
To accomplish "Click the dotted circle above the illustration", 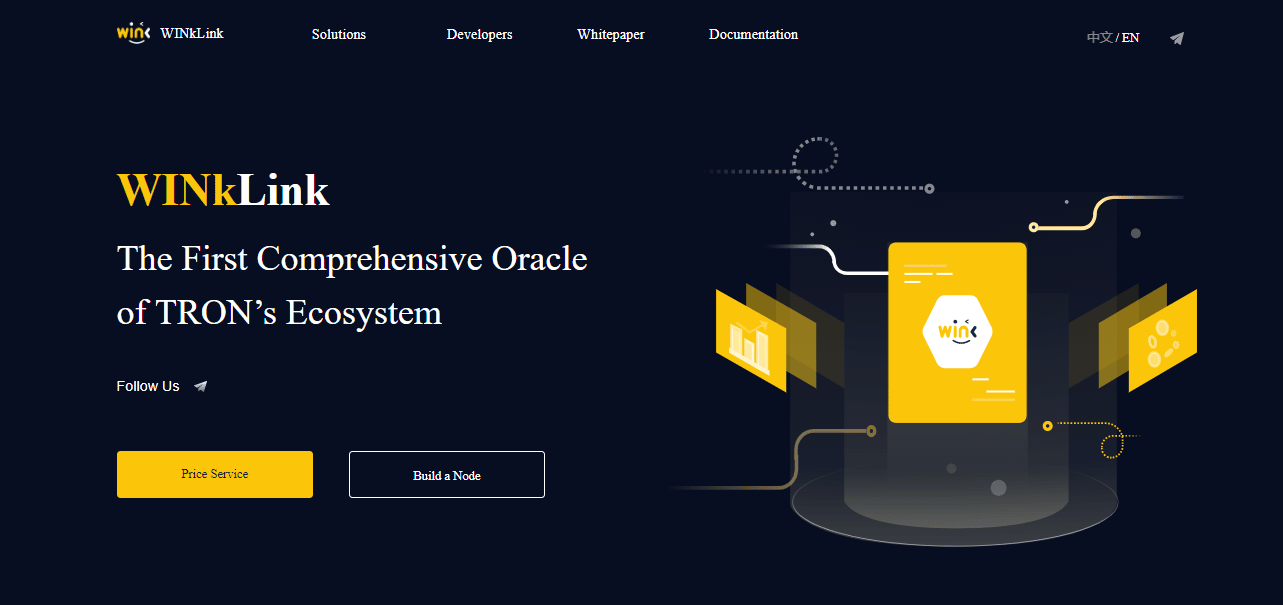I will coord(815,158).
